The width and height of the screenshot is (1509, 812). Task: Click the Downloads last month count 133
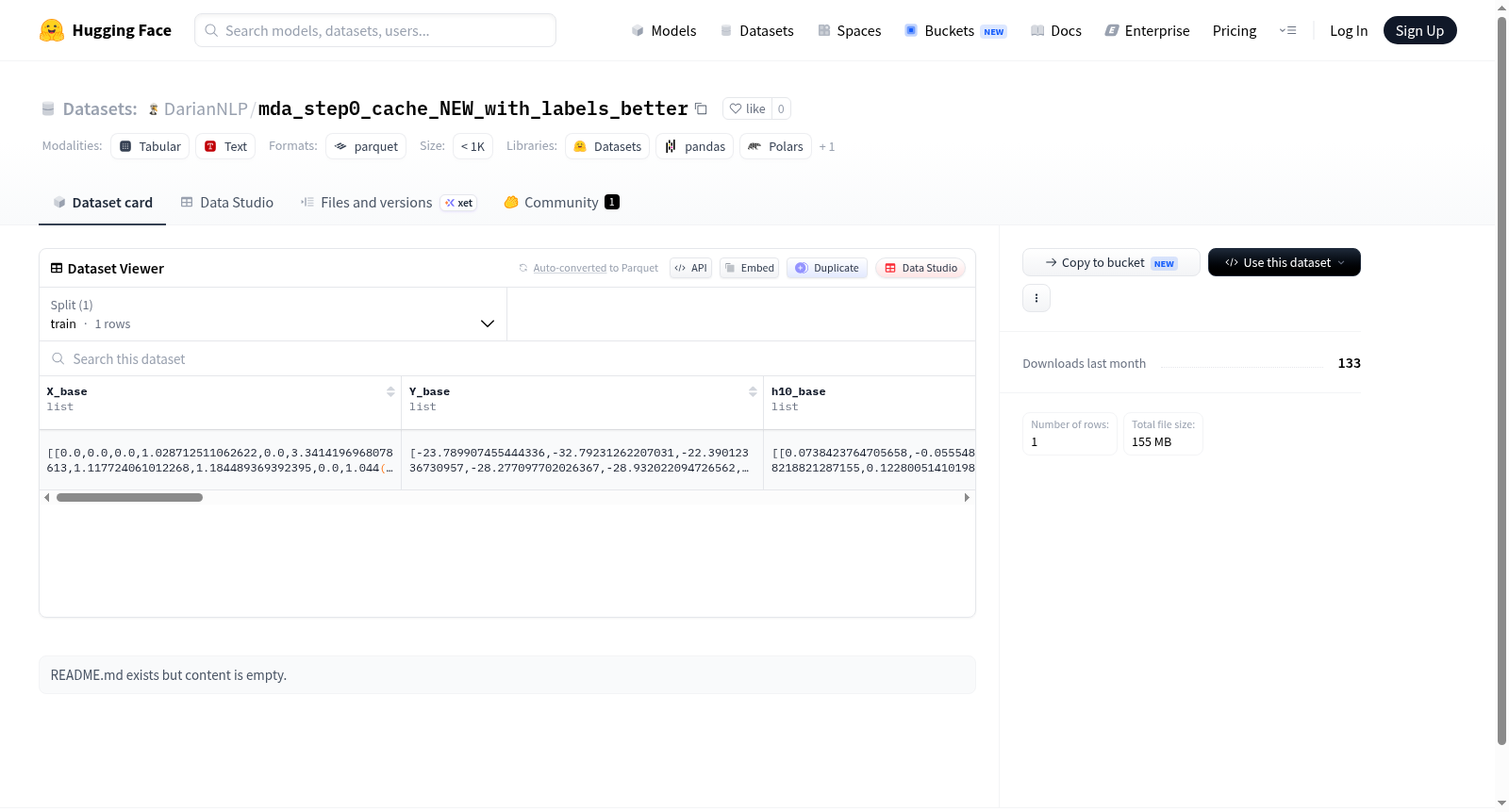tap(1349, 363)
